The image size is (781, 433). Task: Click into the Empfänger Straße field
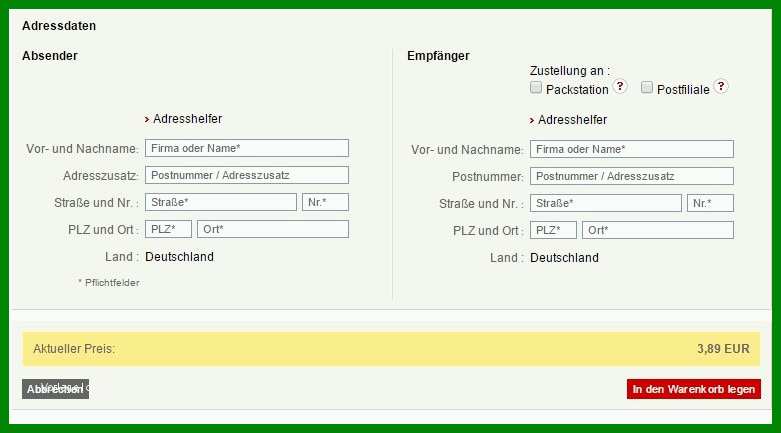click(606, 203)
